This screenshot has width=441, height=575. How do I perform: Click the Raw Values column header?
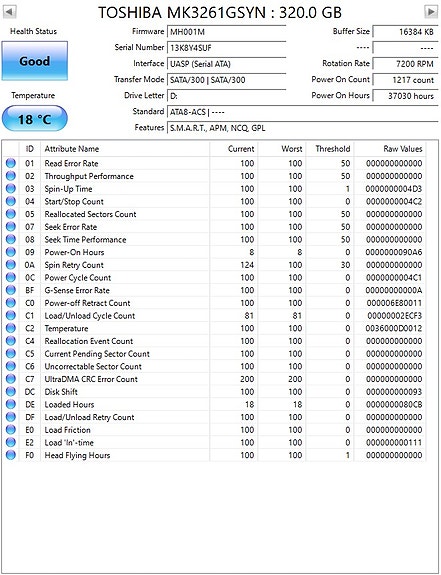390,149
